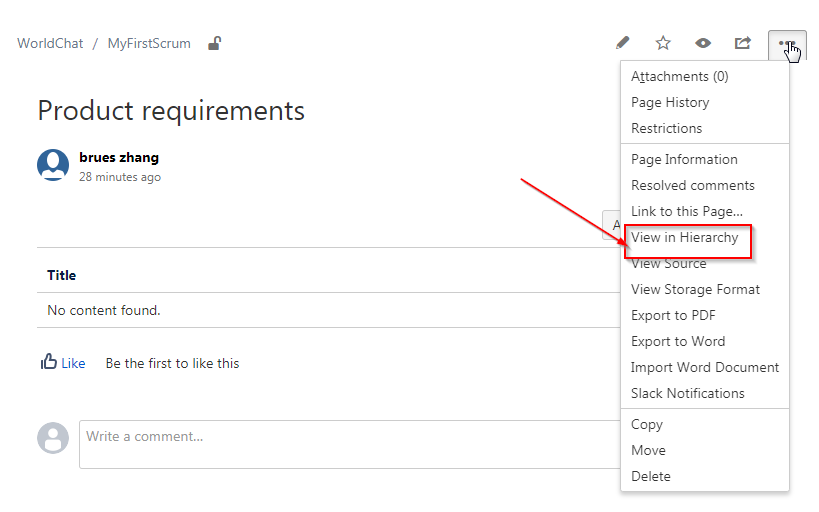
Task: Star this page as favorite
Action: click(x=663, y=43)
